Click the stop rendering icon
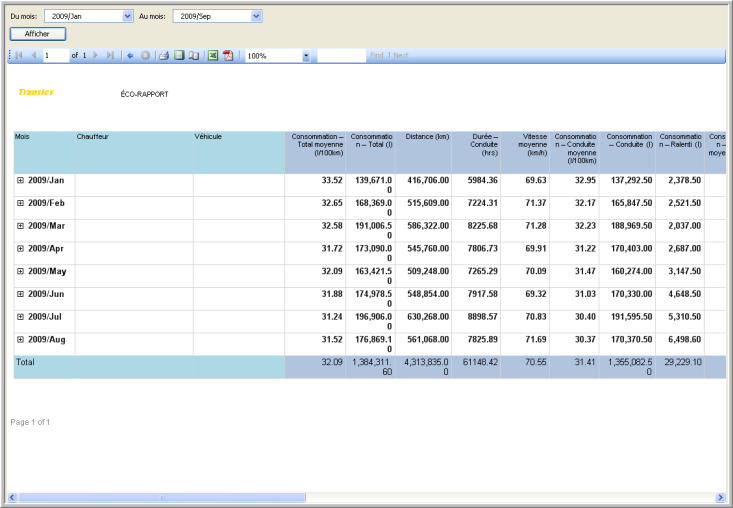Screen dimensions: 733x508 [145, 56]
